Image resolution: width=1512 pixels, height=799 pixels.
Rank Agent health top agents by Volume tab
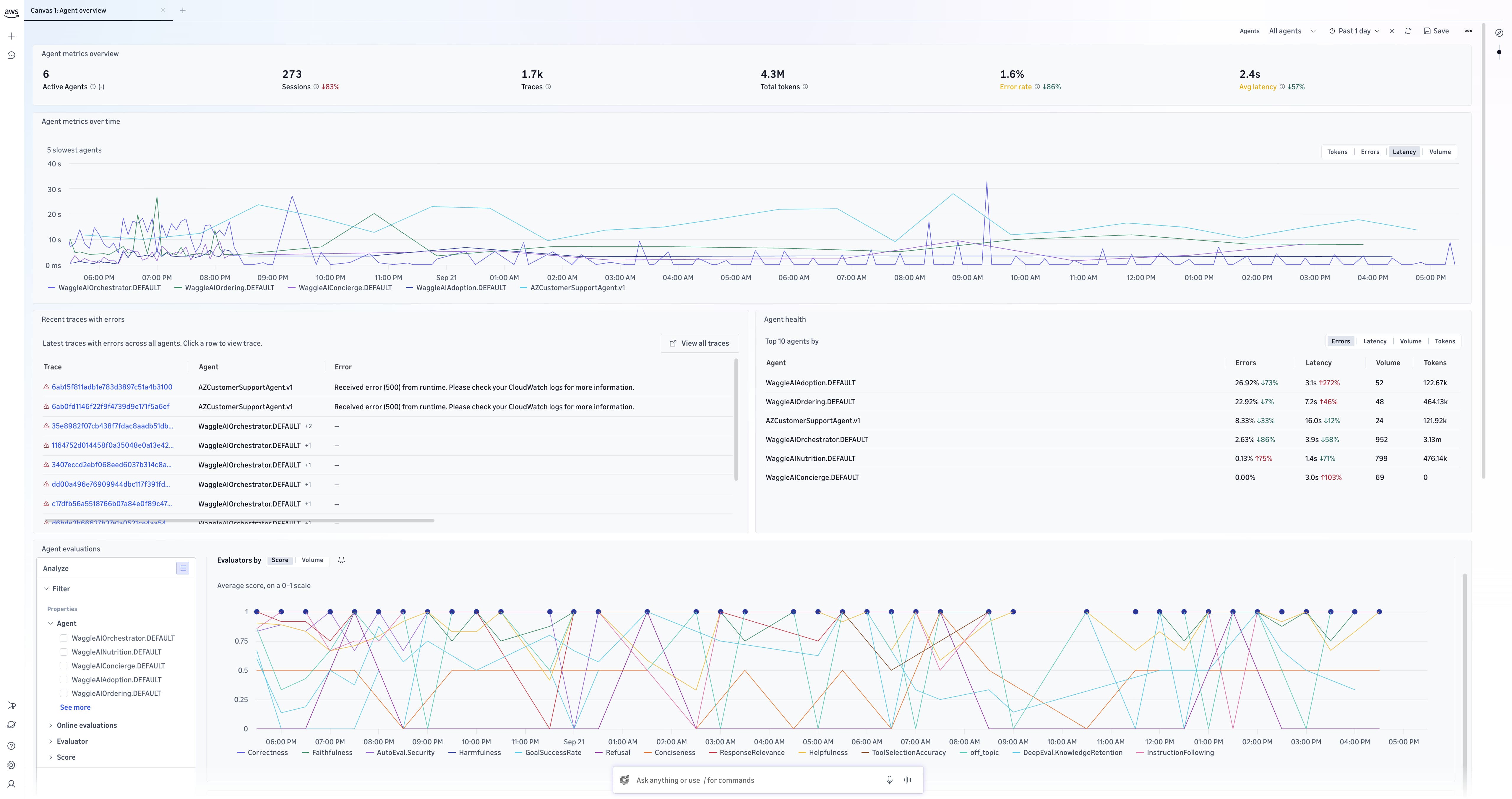point(1410,341)
